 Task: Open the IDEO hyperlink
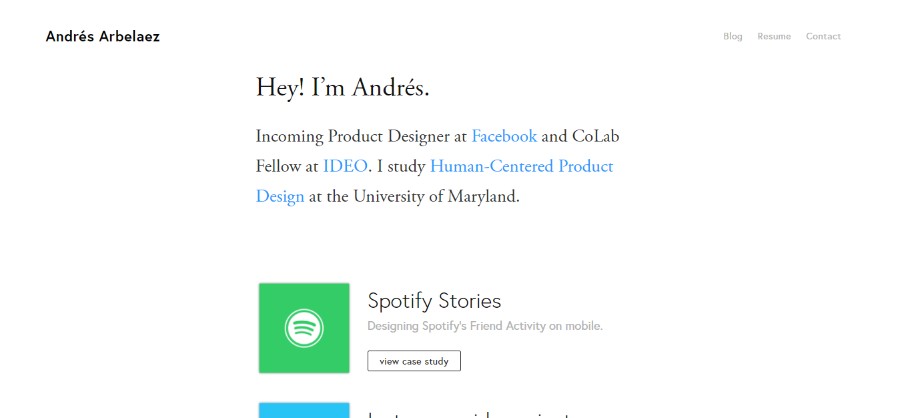click(345, 167)
